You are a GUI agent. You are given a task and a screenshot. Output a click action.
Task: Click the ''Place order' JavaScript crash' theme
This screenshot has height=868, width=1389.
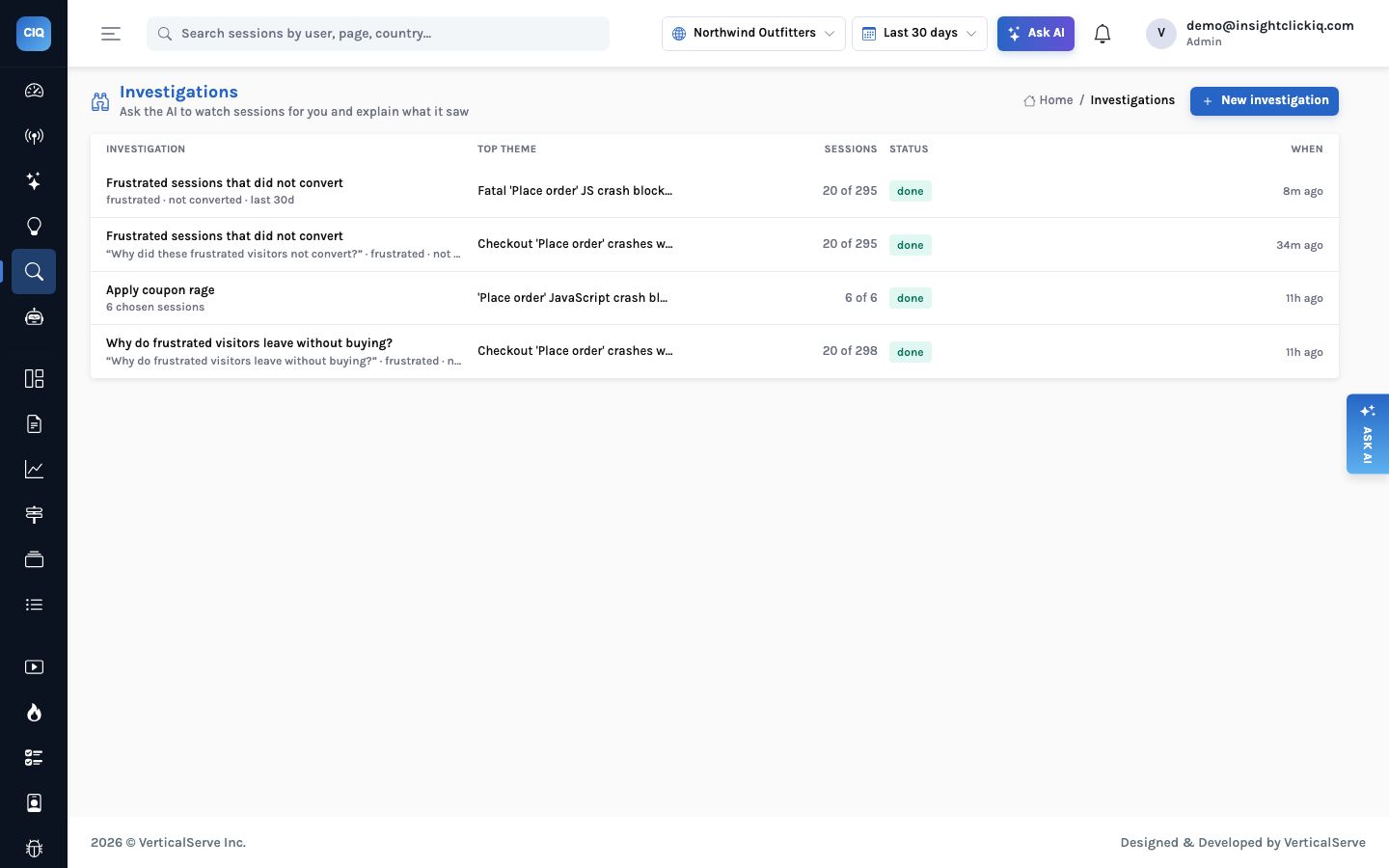pyautogui.click(x=573, y=298)
